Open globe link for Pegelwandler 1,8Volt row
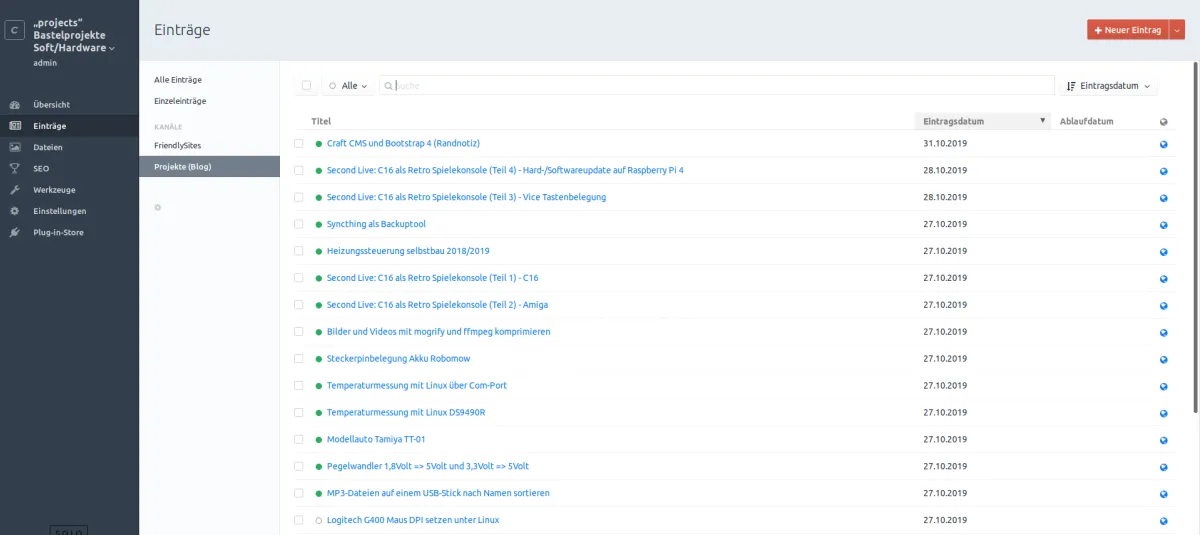The image size is (1200, 535). click(1164, 466)
